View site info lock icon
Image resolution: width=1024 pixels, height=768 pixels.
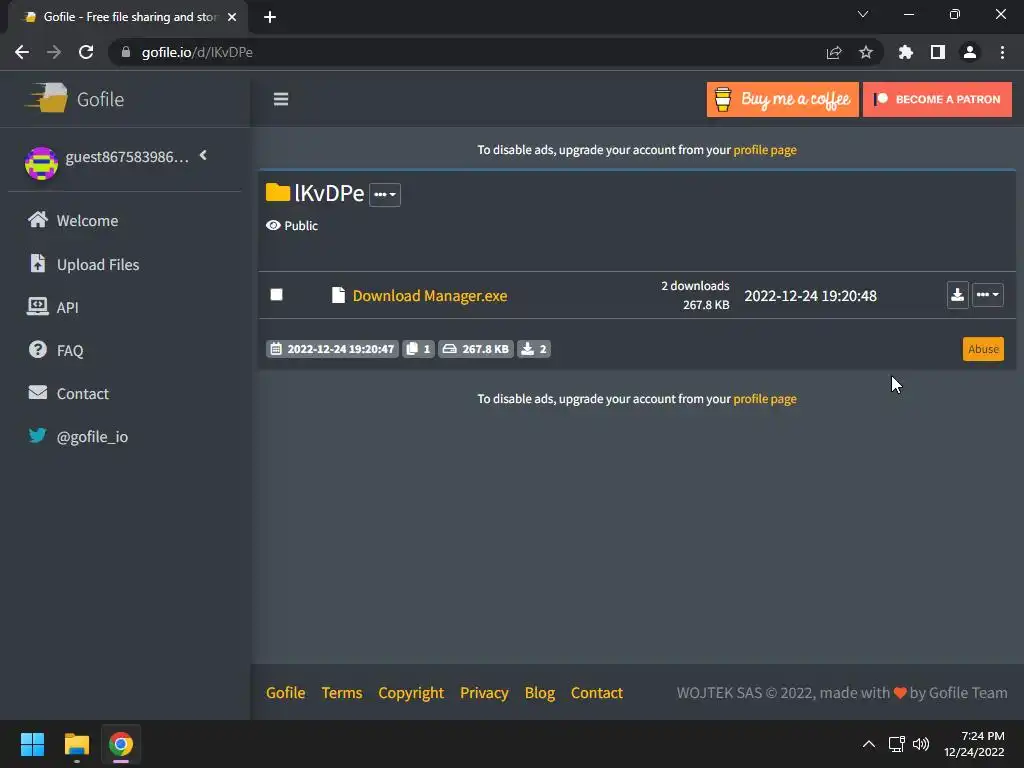point(126,52)
